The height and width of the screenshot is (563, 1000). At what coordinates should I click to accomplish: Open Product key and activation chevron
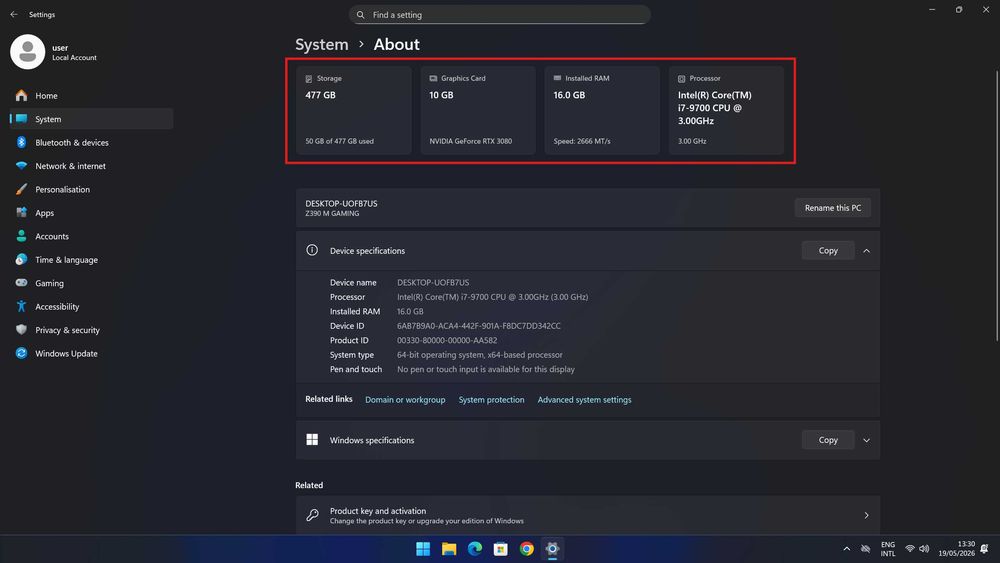[866, 515]
